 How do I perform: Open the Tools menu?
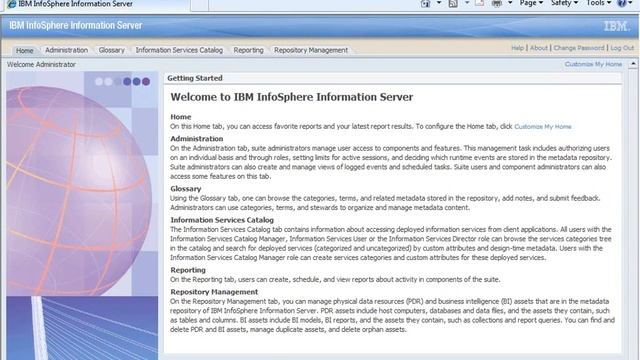point(598,3)
